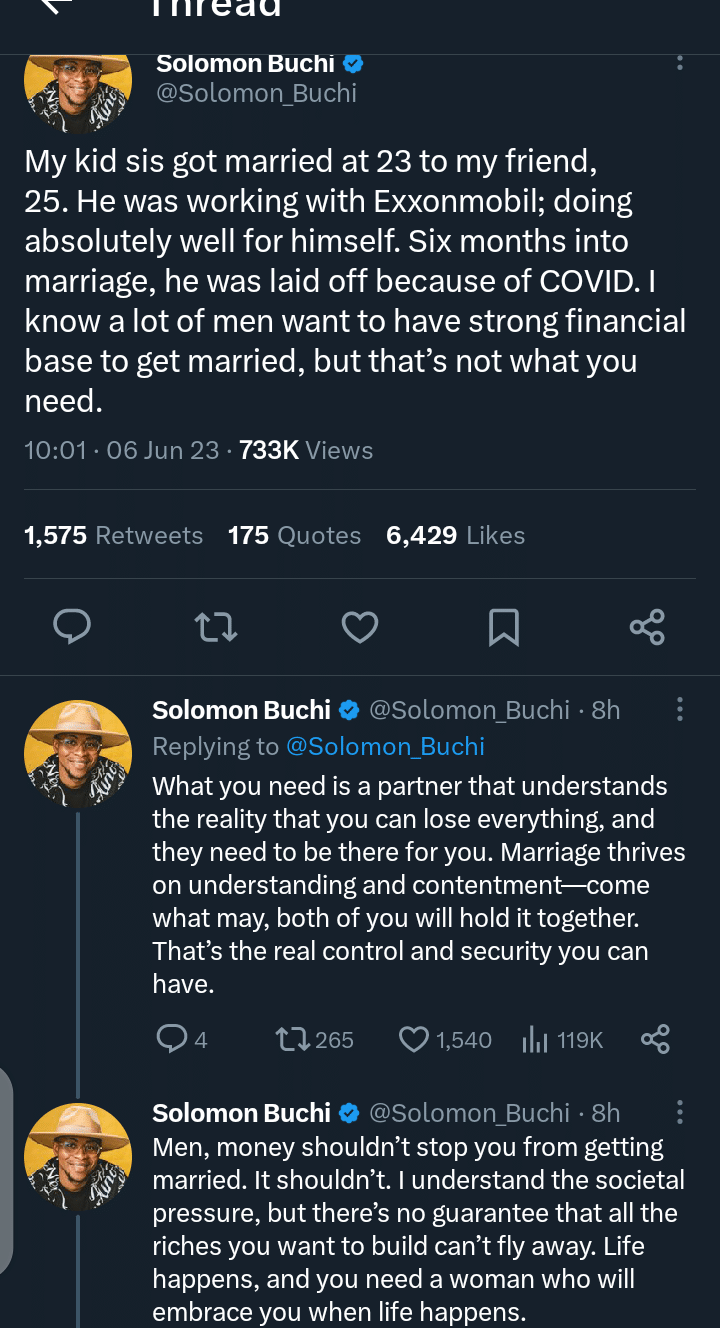Open more options on the second reply
This screenshot has width=720, height=1328.
pyautogui.click(x=680, y=1112)
